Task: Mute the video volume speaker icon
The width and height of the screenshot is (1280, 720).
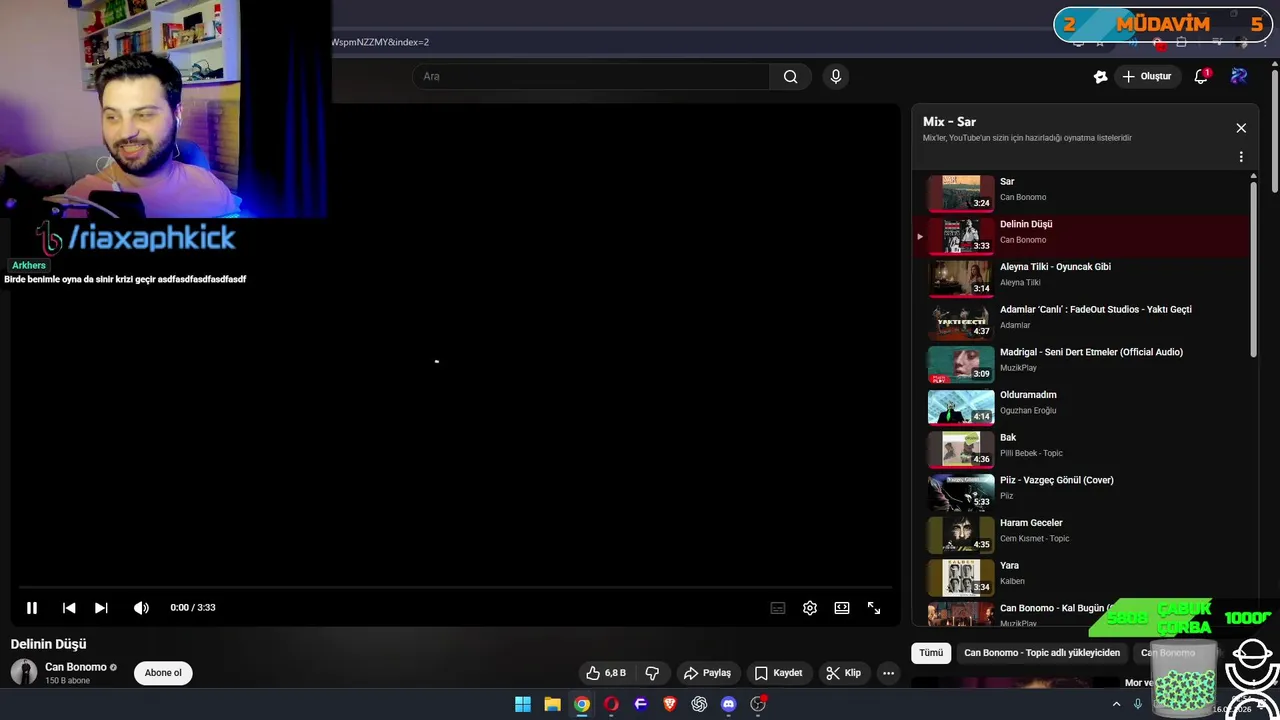Action: pyautogui.click(x=141, y=607)
